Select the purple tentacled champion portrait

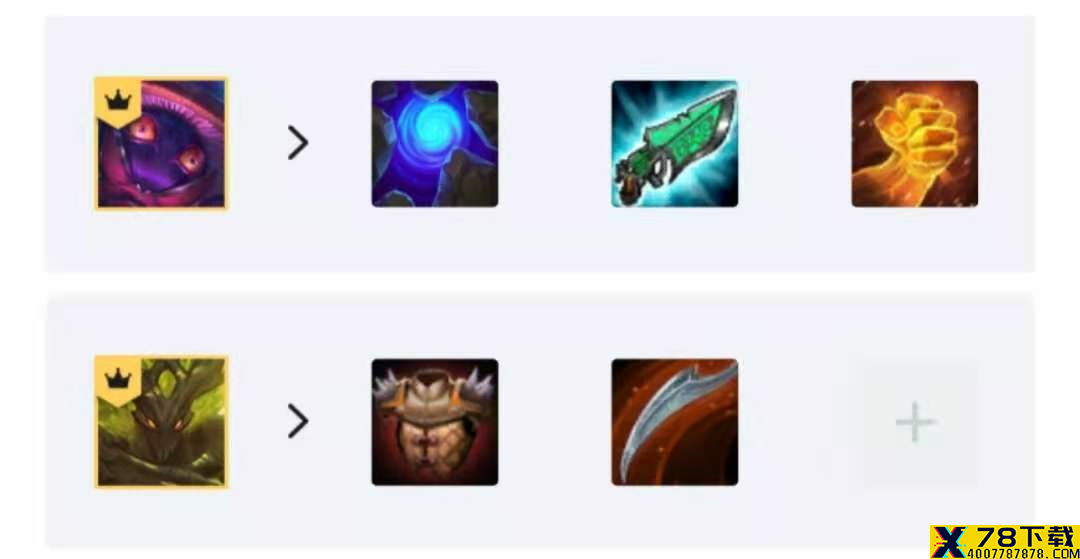(x=161, y=143)
